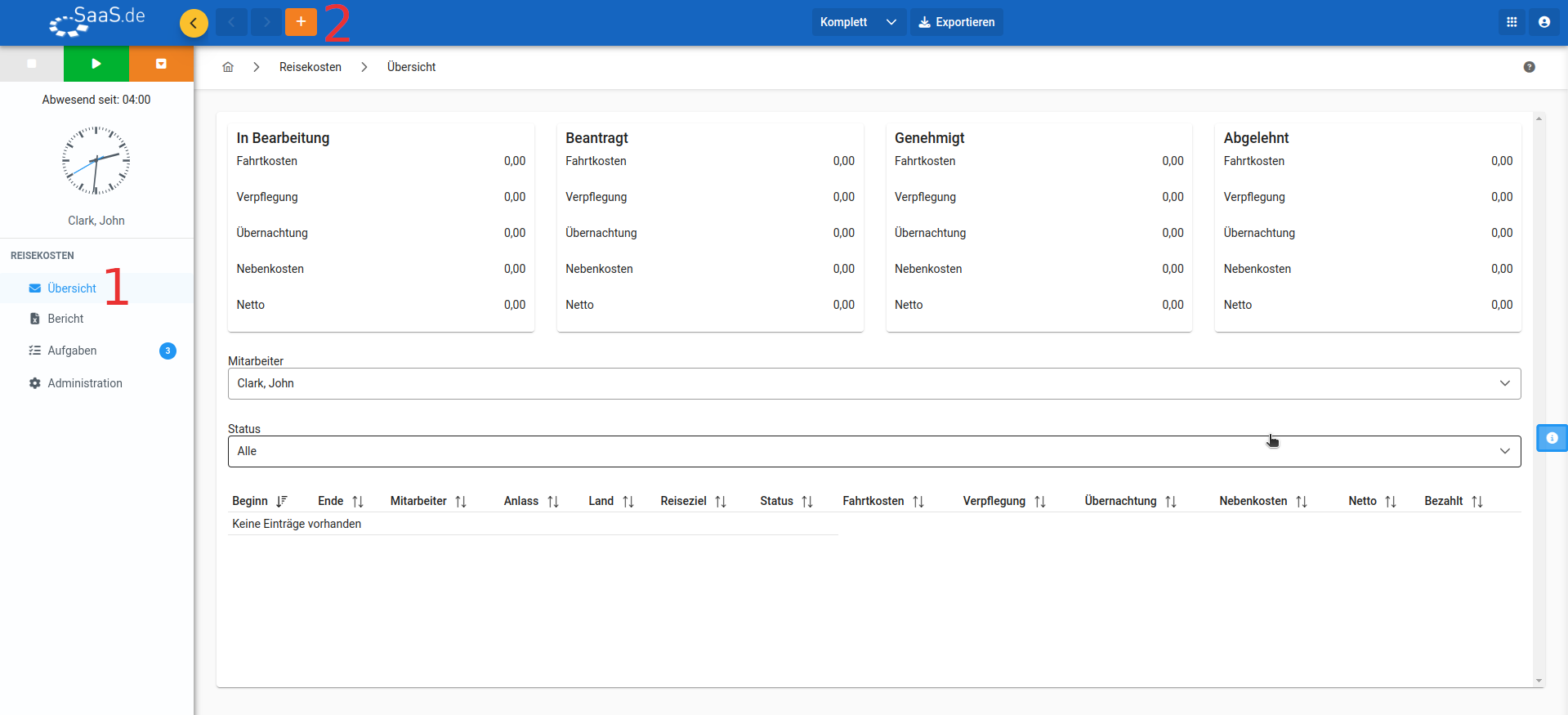This screenshot has width=1568, height=715.
Task: Open the Status dropdown showing Alle
Action: (874, 451)
